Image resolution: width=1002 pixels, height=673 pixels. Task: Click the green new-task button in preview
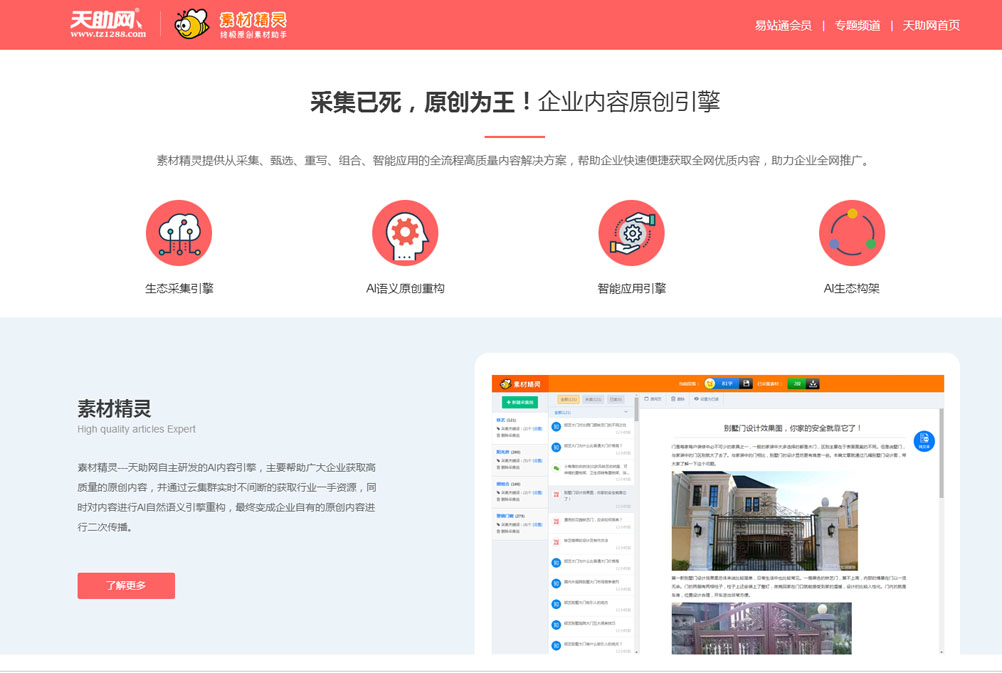[520, 403]
